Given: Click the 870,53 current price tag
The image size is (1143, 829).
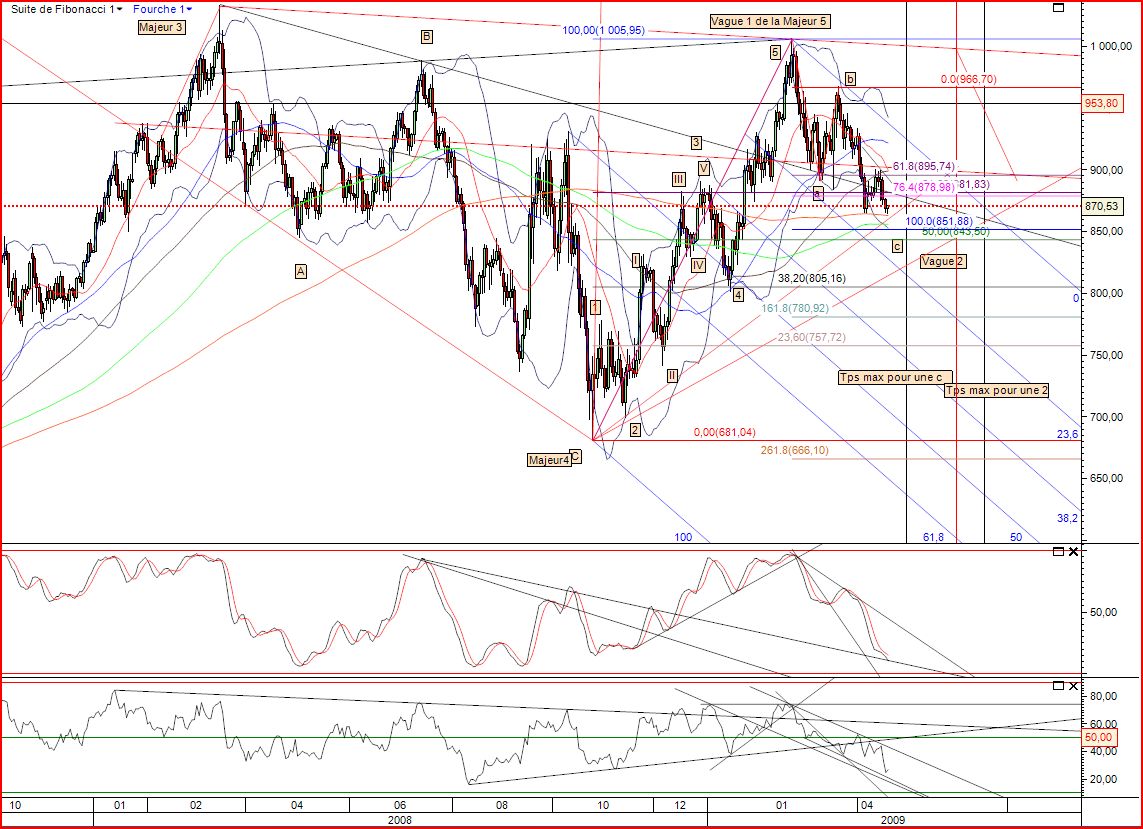Looking at the screenshot, I should [1101, 206].
